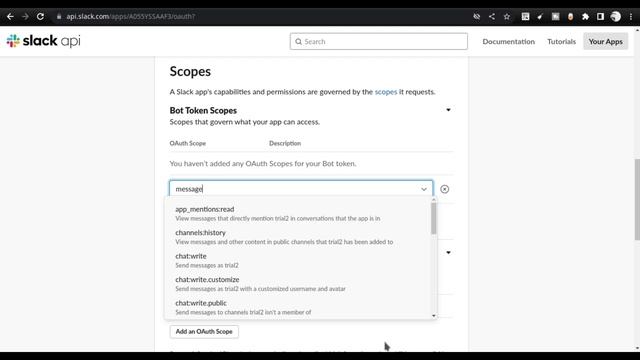Open the Documentation menu item
This screenshot has width=640, height=360.
[x=508, y=41]
